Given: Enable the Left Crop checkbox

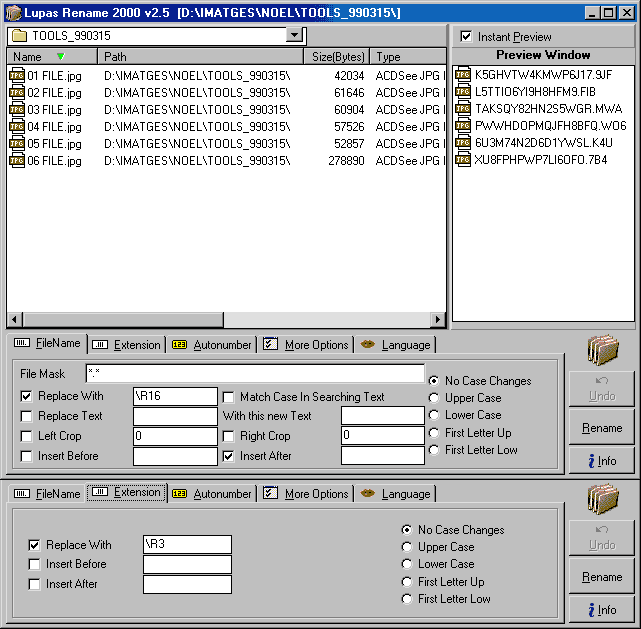Looking at the screenshot, I should (27, 436).
